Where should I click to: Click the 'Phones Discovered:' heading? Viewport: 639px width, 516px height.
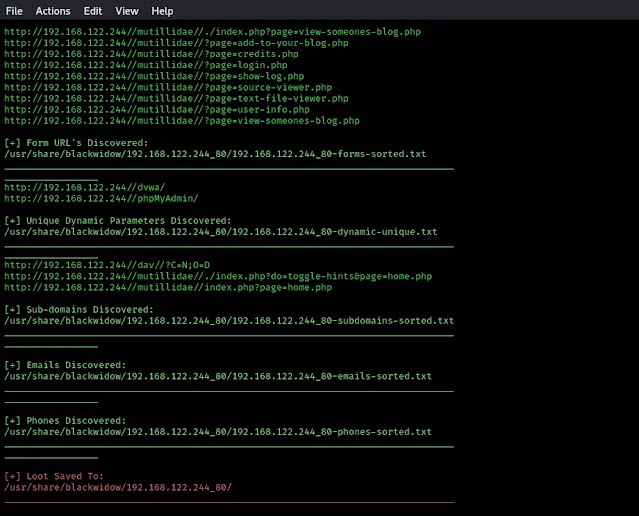pos(65,420)
